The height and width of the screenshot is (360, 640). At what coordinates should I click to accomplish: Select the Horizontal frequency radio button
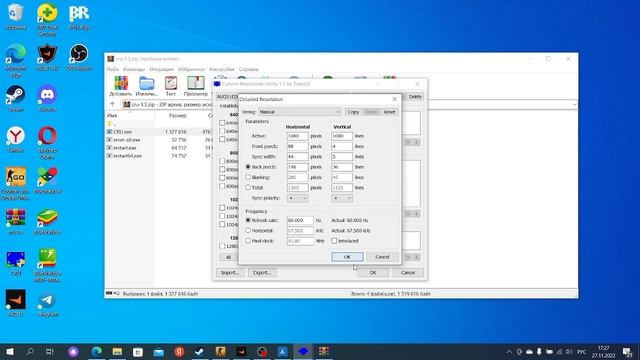click(x=248, y=230)
